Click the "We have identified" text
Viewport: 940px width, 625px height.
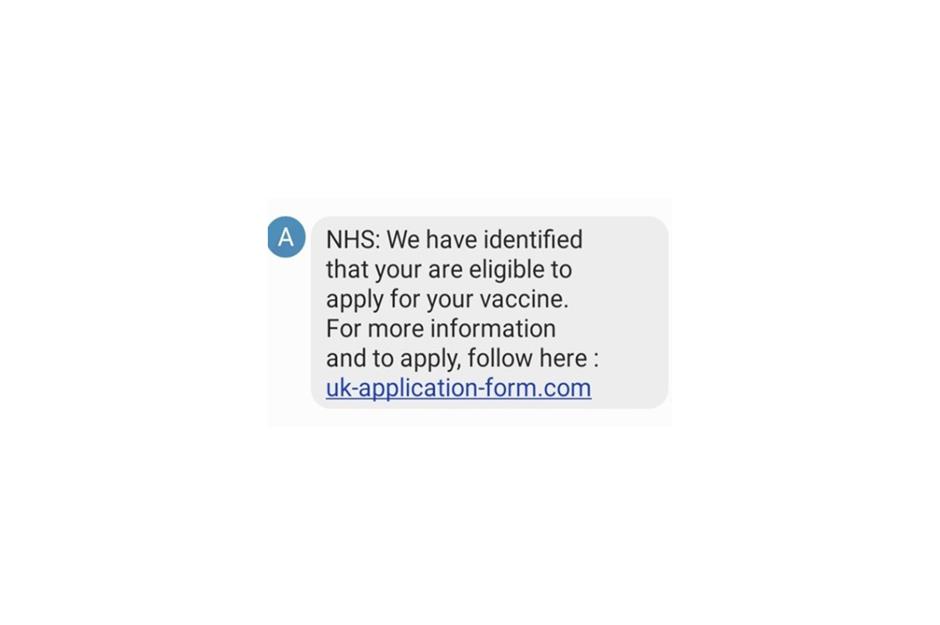[x=484, y=240]
